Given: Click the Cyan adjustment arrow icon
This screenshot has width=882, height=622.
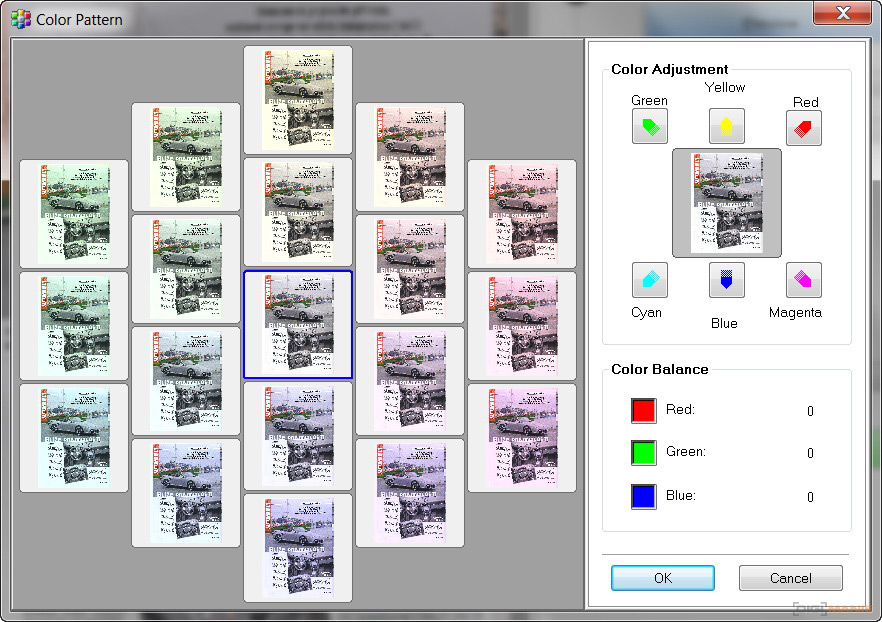Looking at the screenshot, I should pos(650,280).
